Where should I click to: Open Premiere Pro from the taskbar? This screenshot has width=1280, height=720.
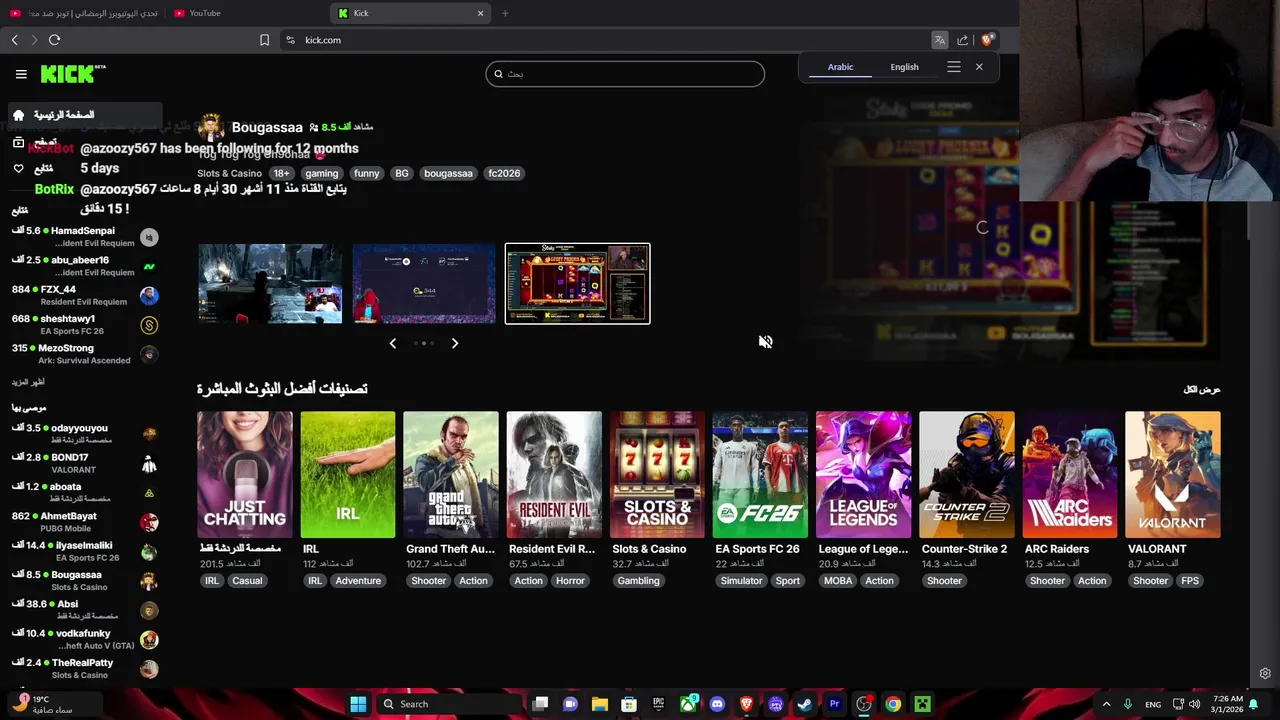click(834, 704)
